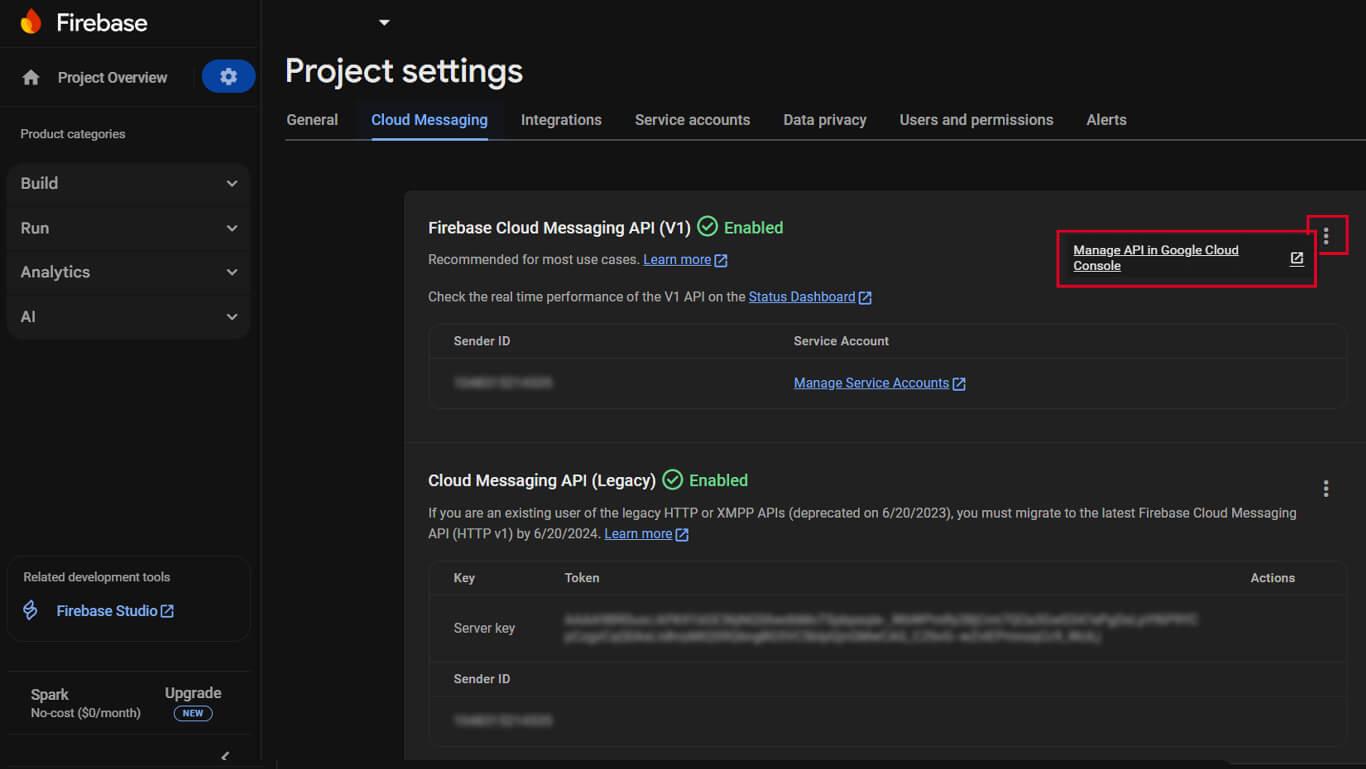Follow the Status Dashboard link

coord(800,296)
